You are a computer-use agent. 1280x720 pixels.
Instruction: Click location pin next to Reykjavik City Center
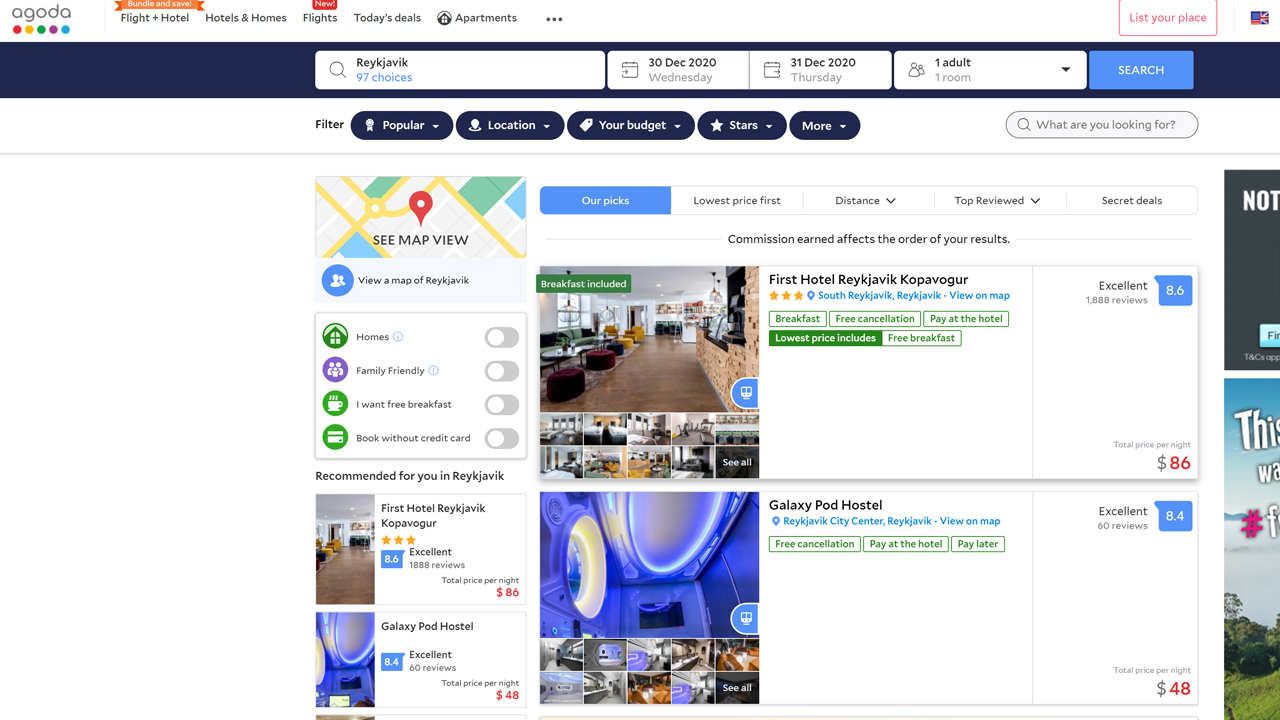776,521
